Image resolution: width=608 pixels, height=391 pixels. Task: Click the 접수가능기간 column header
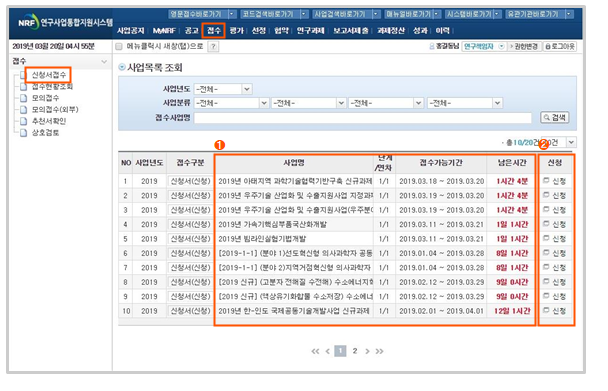[441, 163]
